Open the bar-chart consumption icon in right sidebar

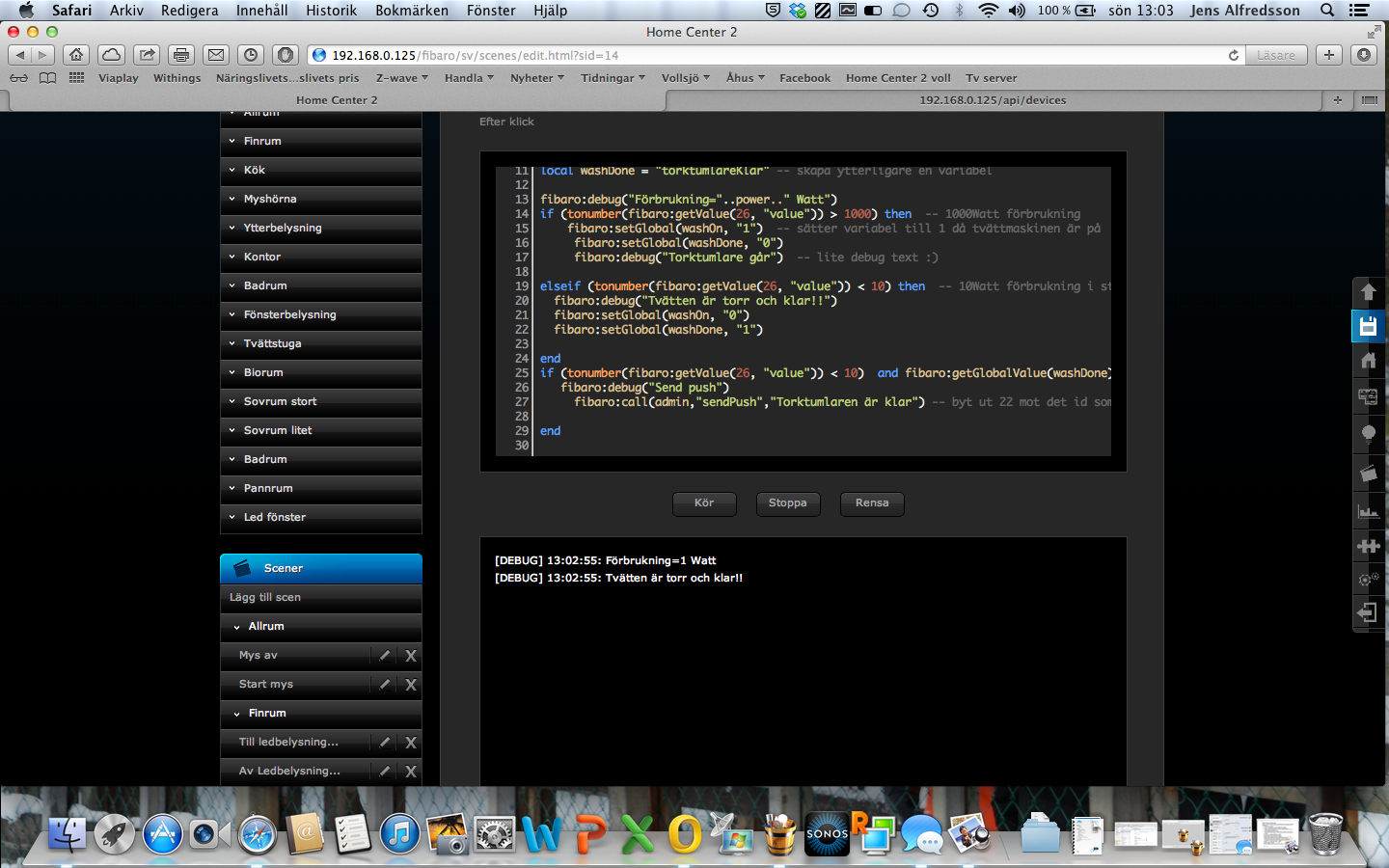pyautogui.click(x=1368, y=511)
